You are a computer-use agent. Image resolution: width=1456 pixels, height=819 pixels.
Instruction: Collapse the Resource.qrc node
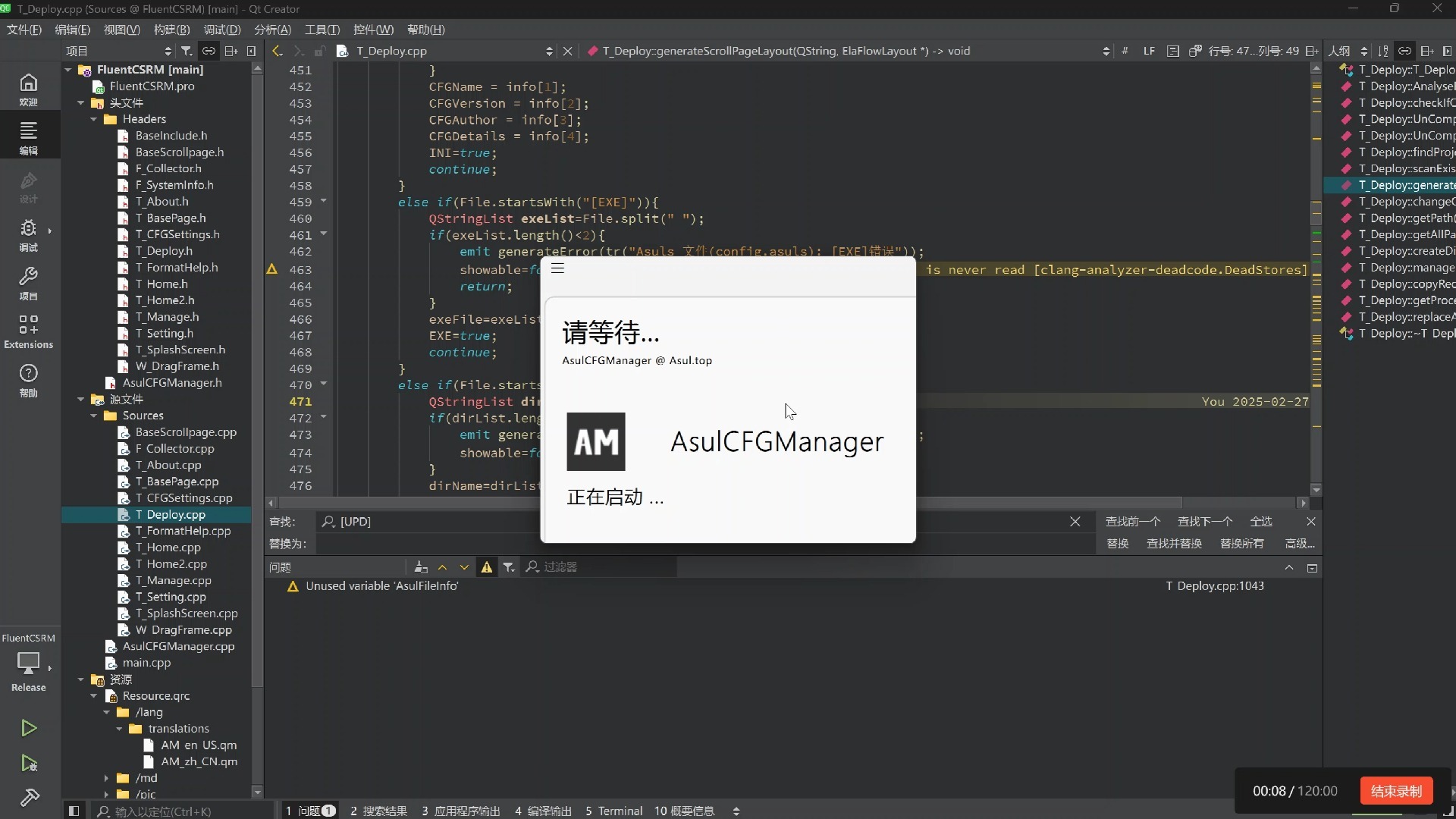pos(94,695)
